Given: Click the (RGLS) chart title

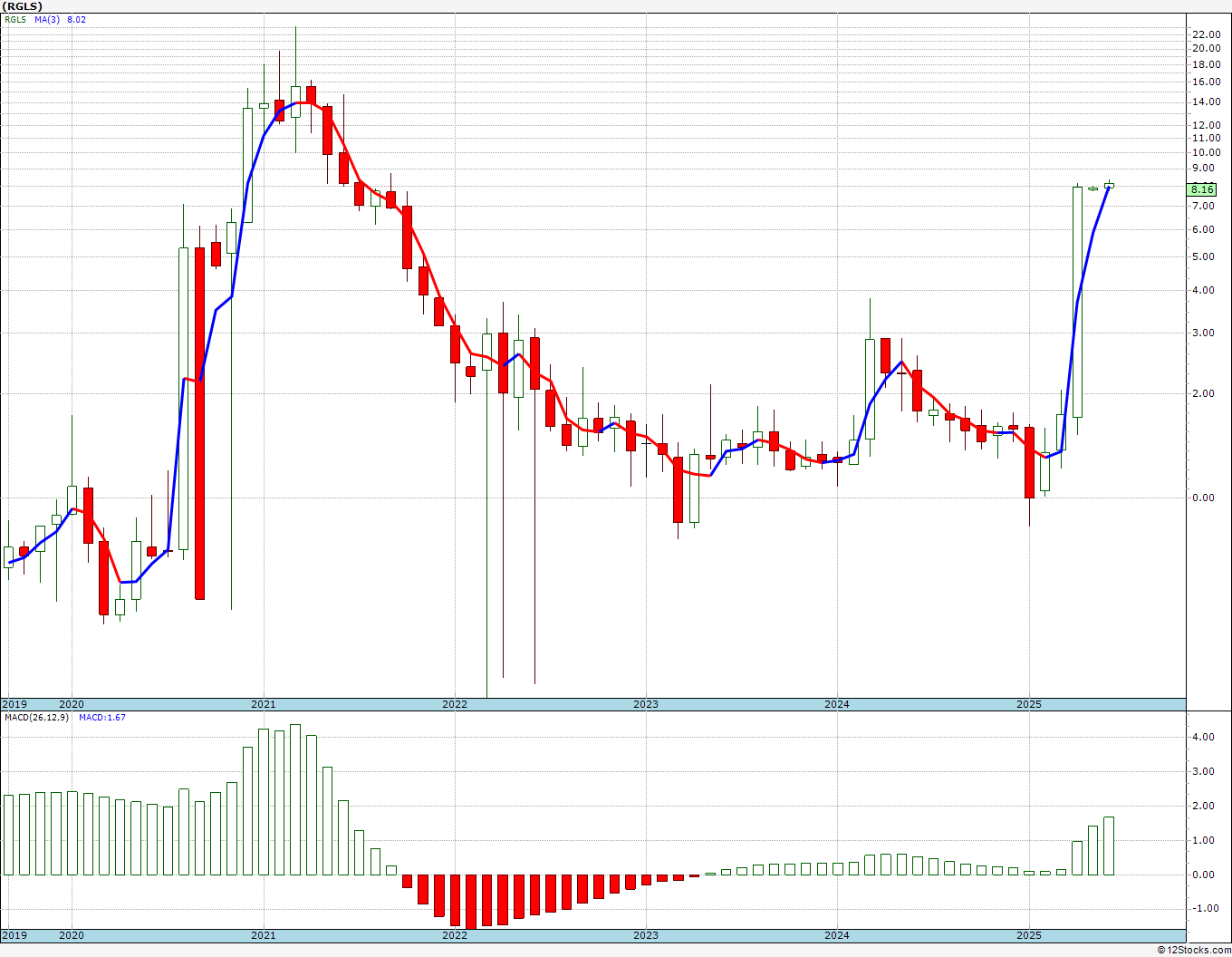Looking at the screenshot, I should click(23, 6).
